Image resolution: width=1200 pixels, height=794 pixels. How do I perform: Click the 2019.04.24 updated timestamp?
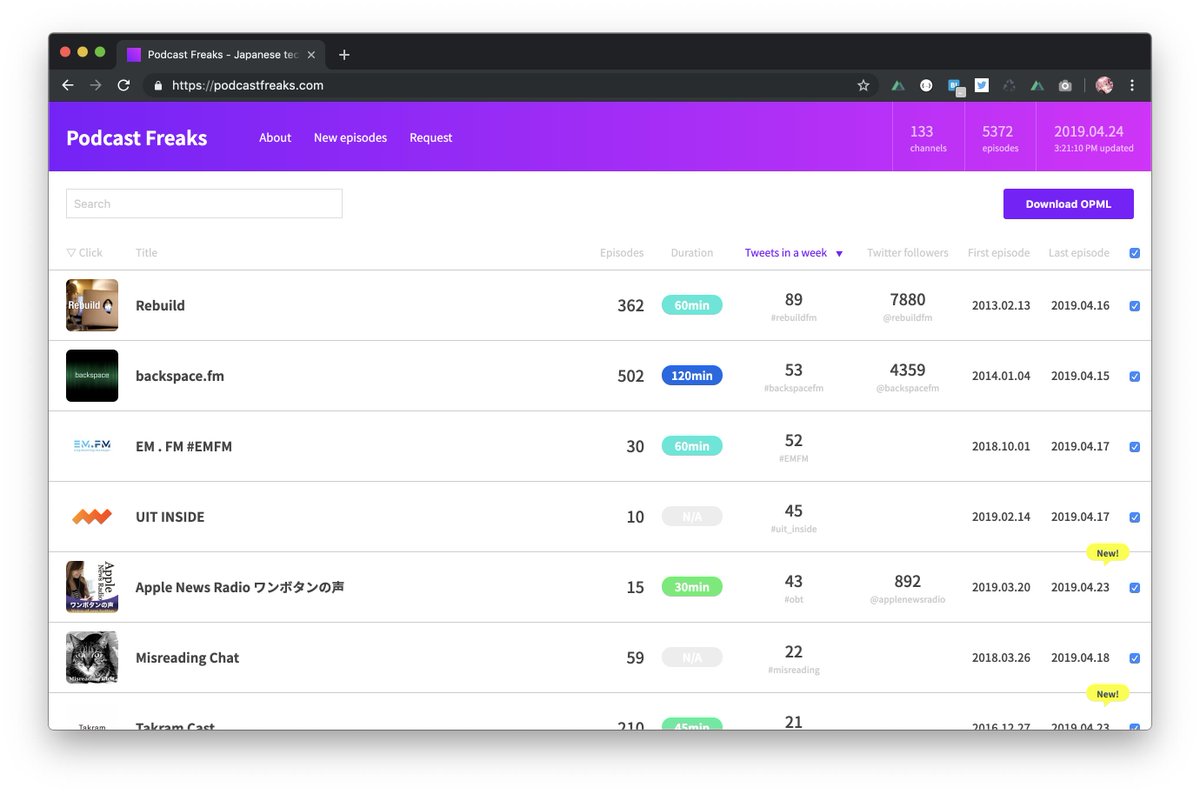(x=1093, y=138)
